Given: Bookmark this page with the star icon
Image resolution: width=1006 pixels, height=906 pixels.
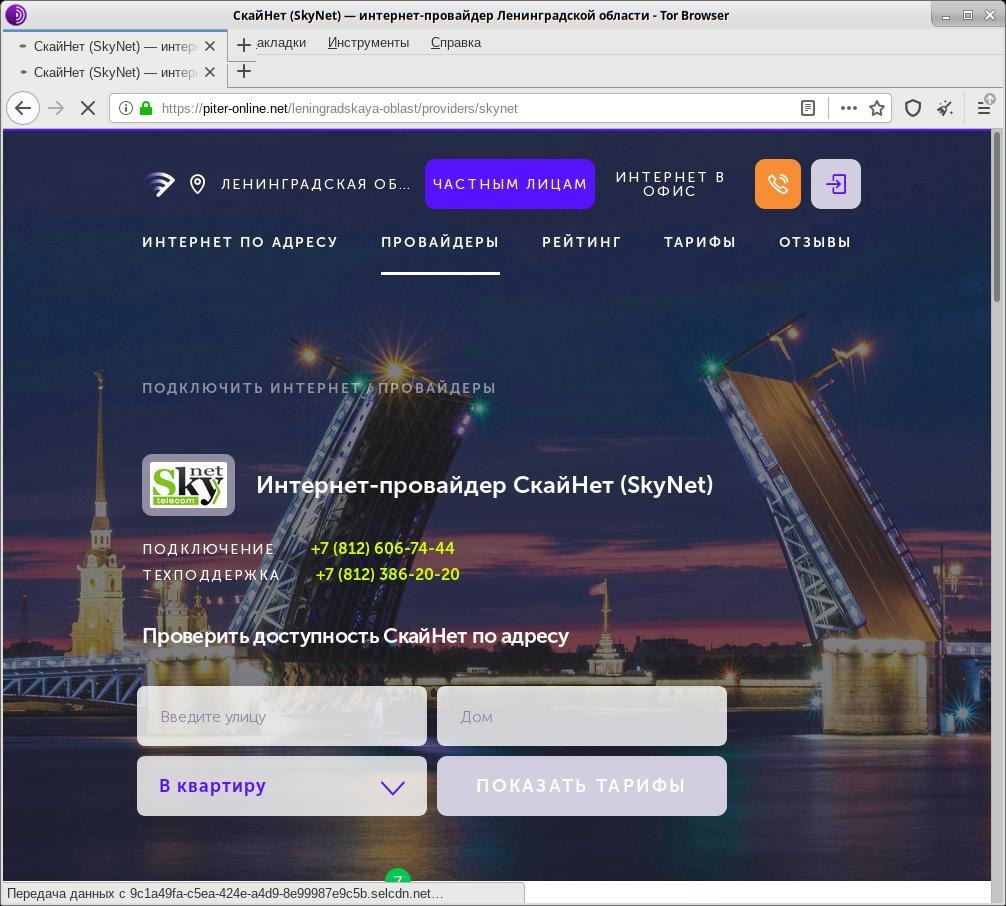Looking at the screenshot, I should coord(877,108).
